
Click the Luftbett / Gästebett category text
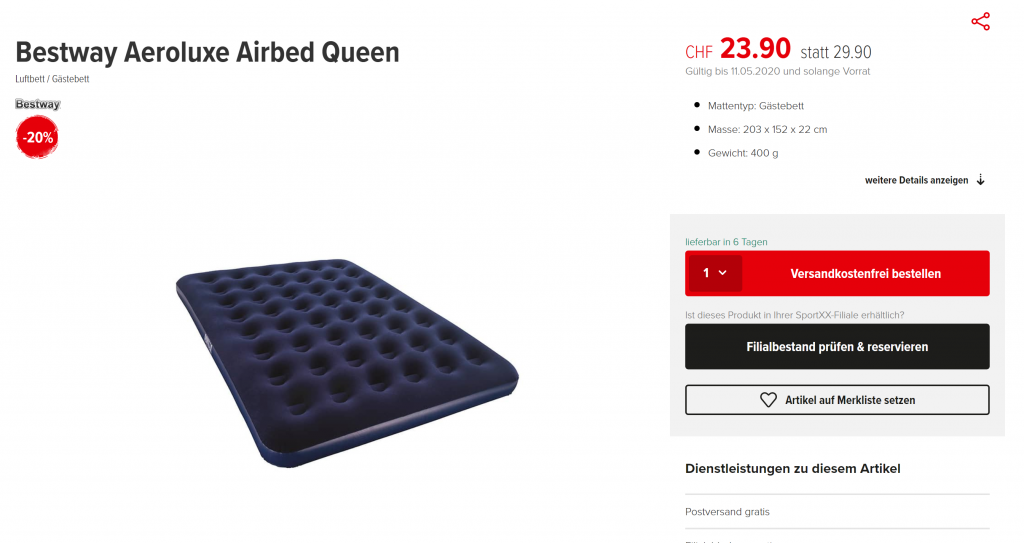click(52, 78)
